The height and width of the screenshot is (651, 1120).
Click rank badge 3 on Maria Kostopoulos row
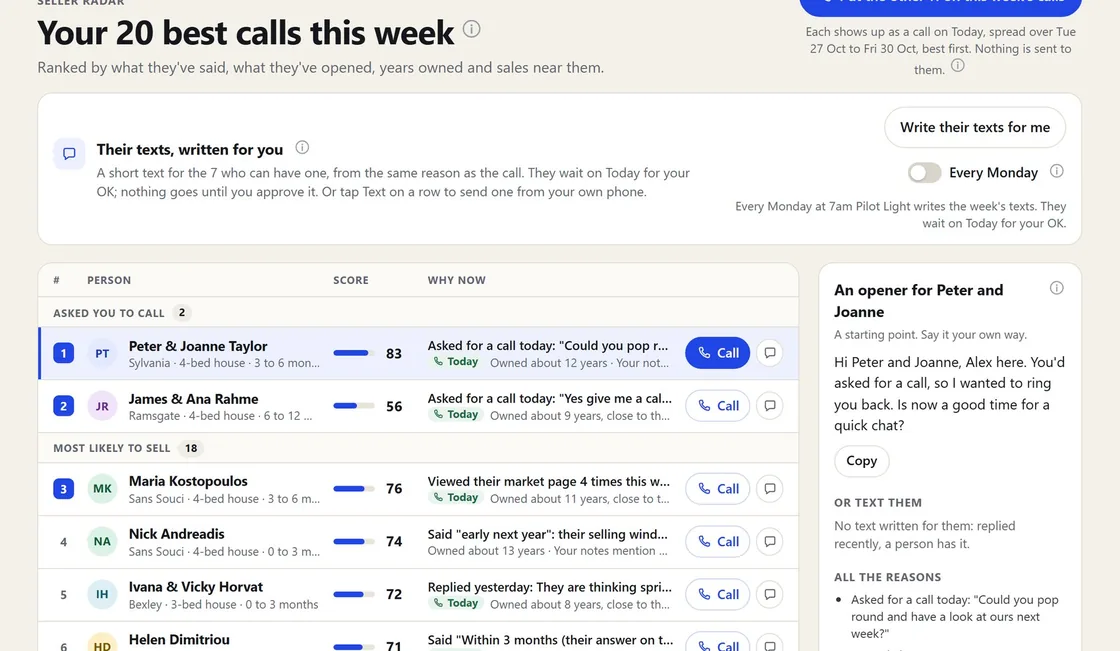point(64,489)
